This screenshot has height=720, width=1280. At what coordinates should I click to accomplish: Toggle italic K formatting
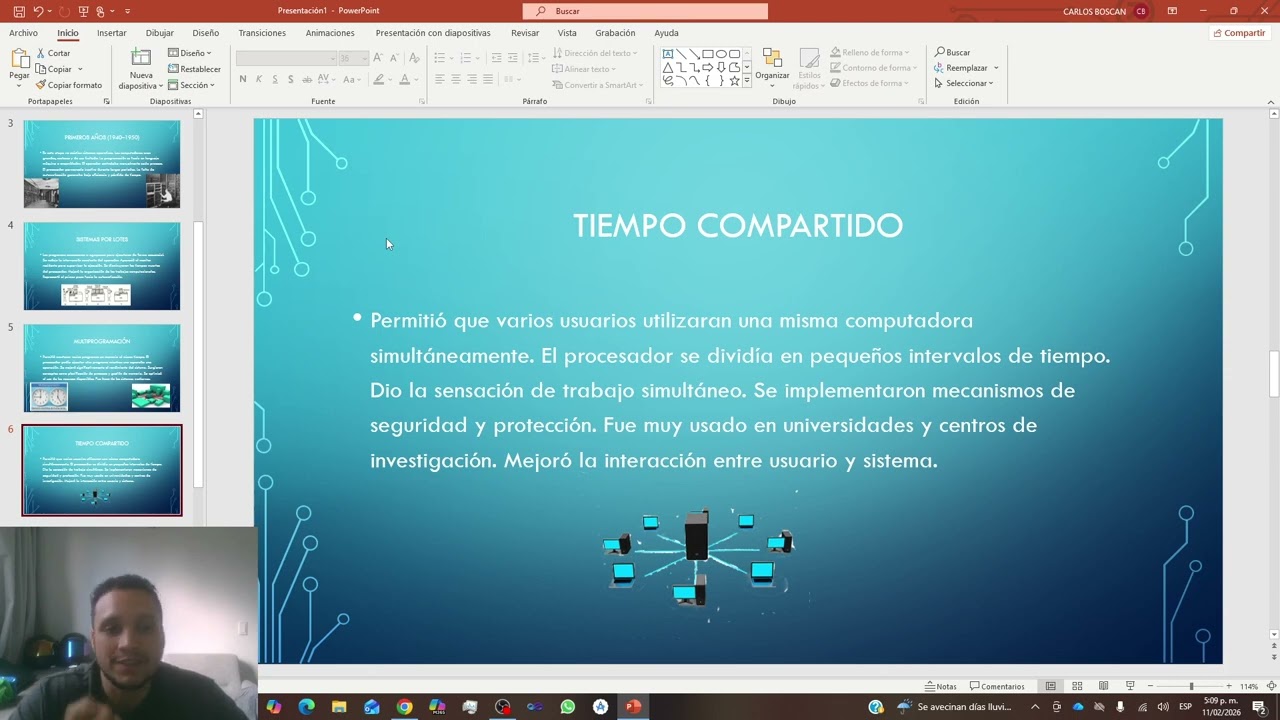[259, 79]
